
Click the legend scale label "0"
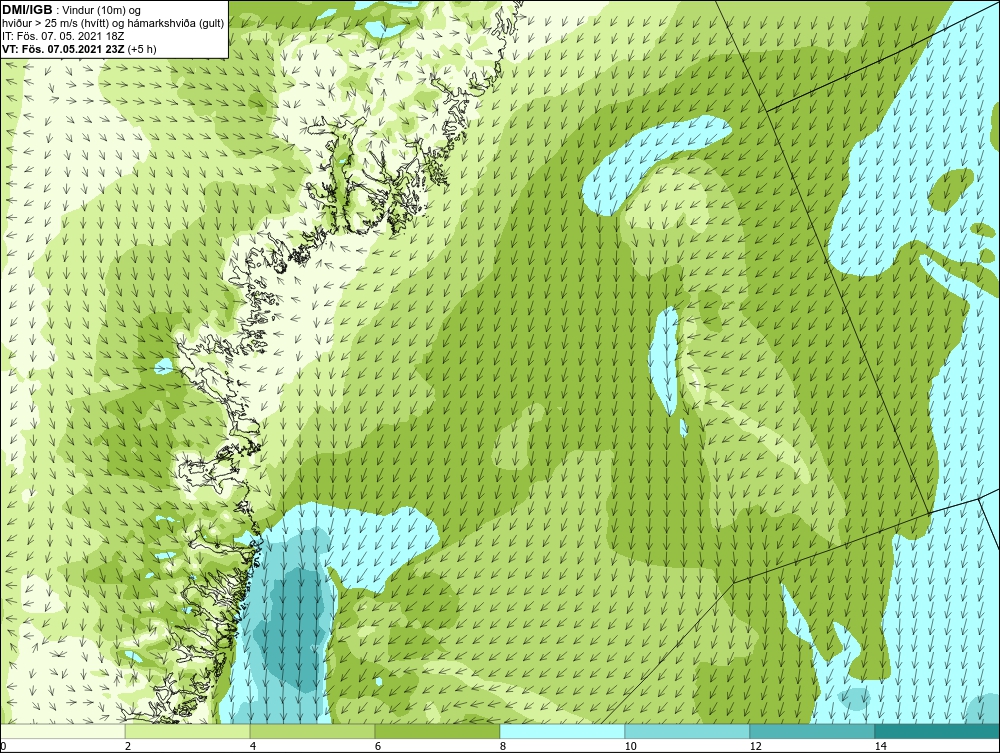click(x=3, y=746)
